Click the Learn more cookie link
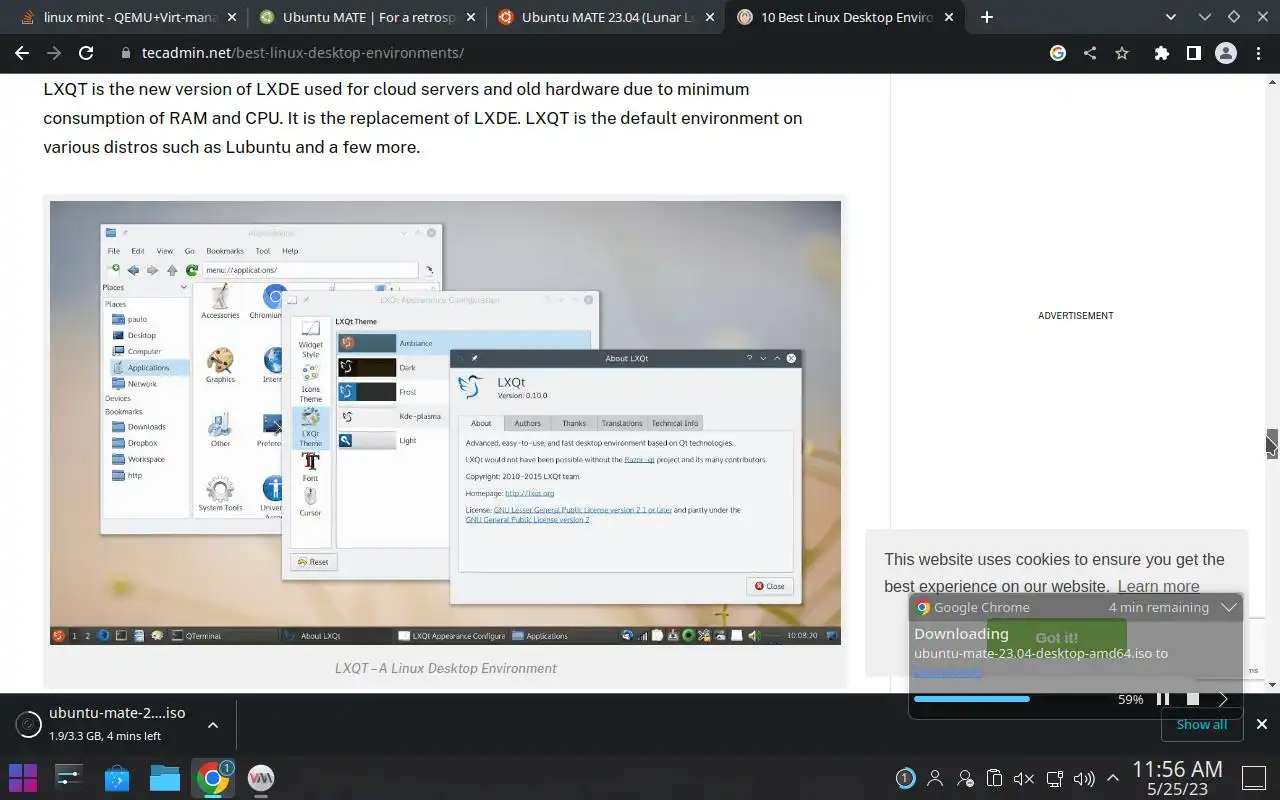The height and width of the screenshot is (800, 1280). pos(1158,586)
